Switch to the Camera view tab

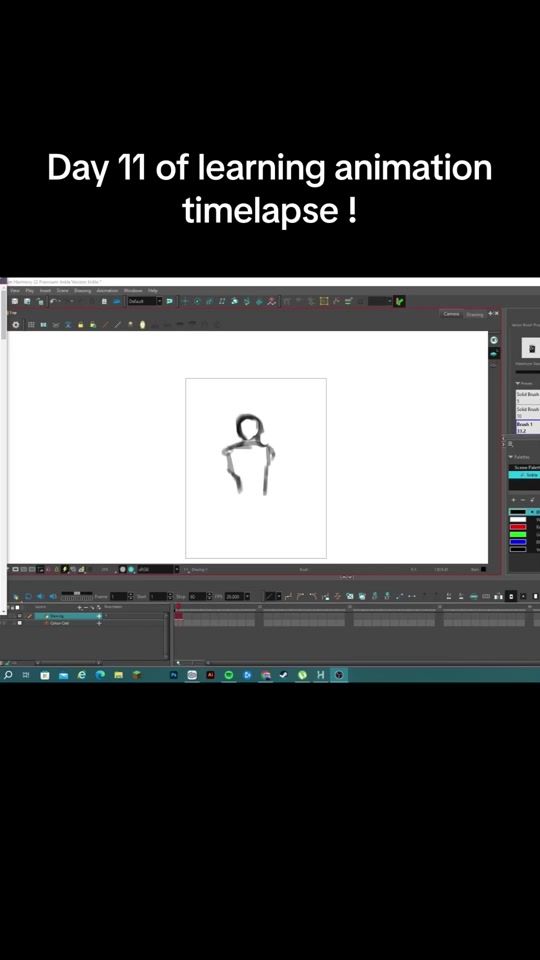(451, 313)
